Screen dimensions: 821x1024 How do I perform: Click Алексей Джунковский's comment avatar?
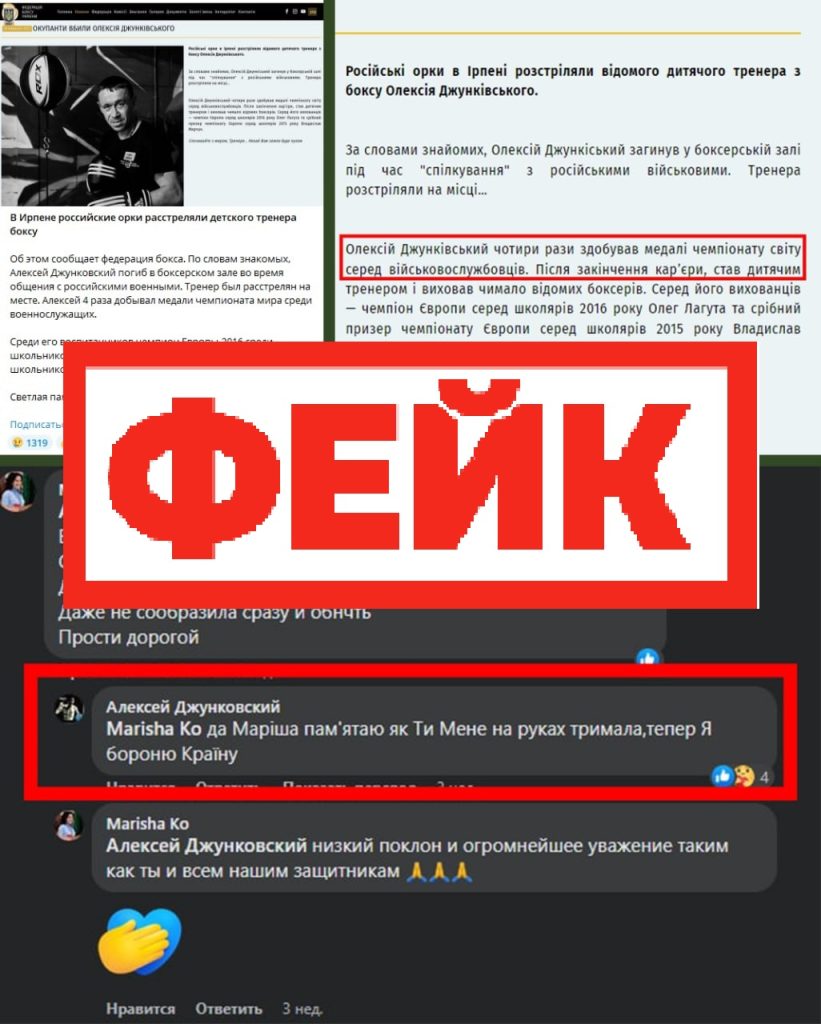(69, 709)
